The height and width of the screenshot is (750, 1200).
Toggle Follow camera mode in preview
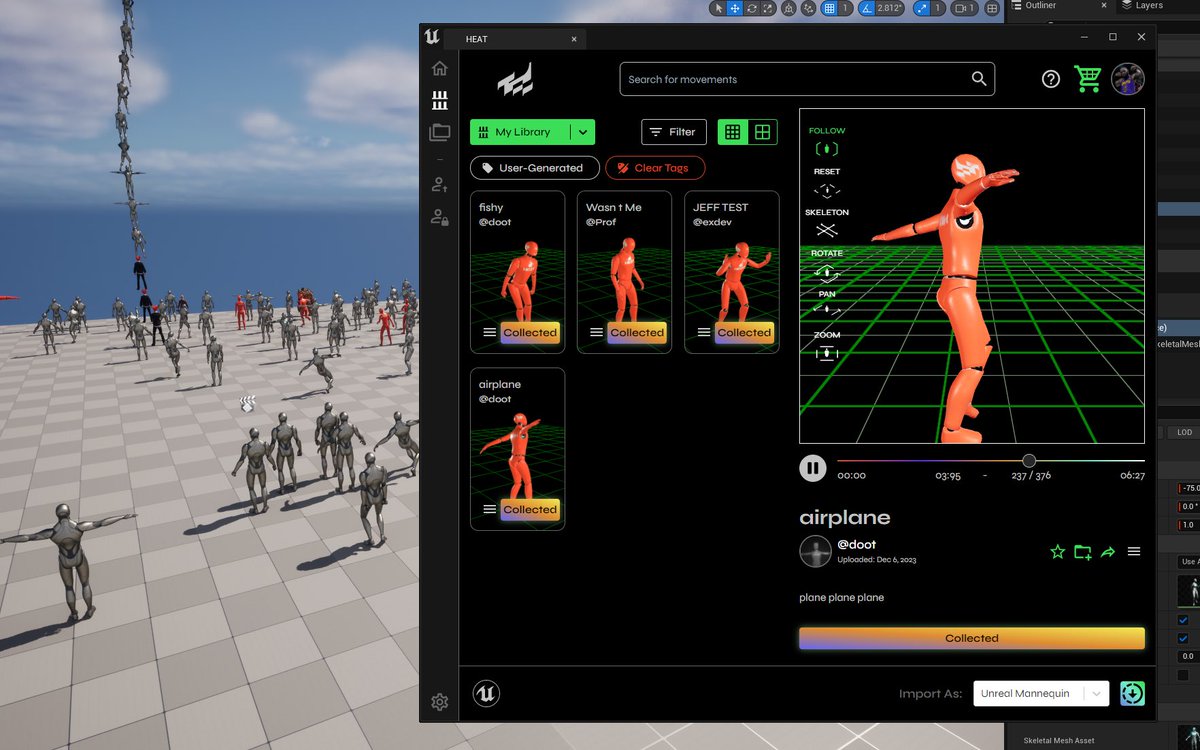pyautogui.click(x=827, y=142)
